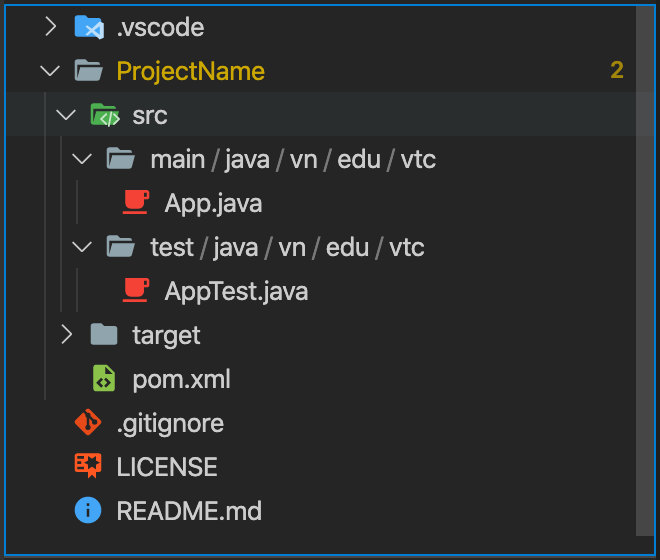Open the AppTest.java file
This screenshot has height=560, width=660.
(x=236, y=291)
